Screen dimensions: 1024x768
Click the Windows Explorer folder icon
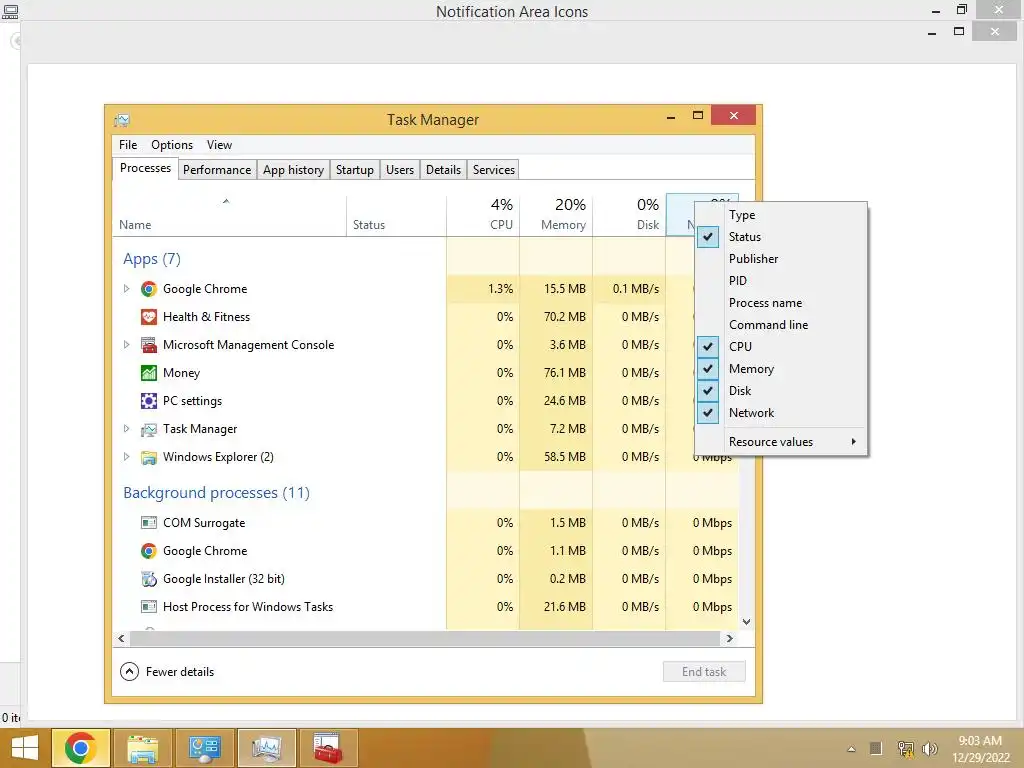pos(149,457)
